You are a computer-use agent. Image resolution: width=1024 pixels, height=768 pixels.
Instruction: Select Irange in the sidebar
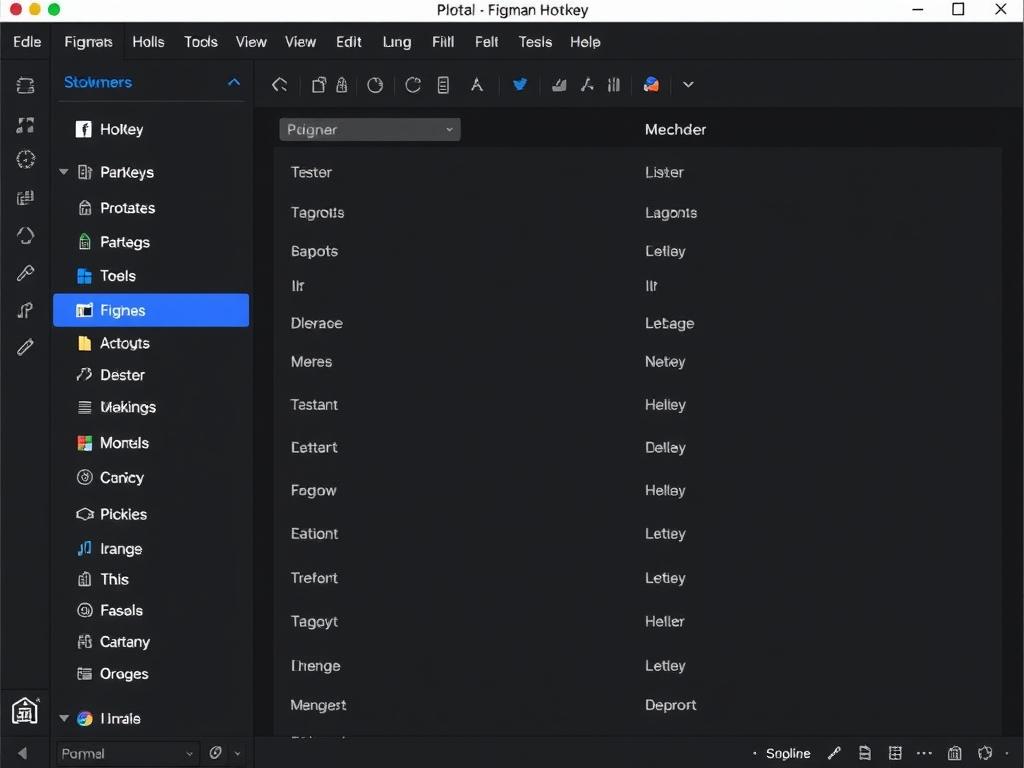151,549
